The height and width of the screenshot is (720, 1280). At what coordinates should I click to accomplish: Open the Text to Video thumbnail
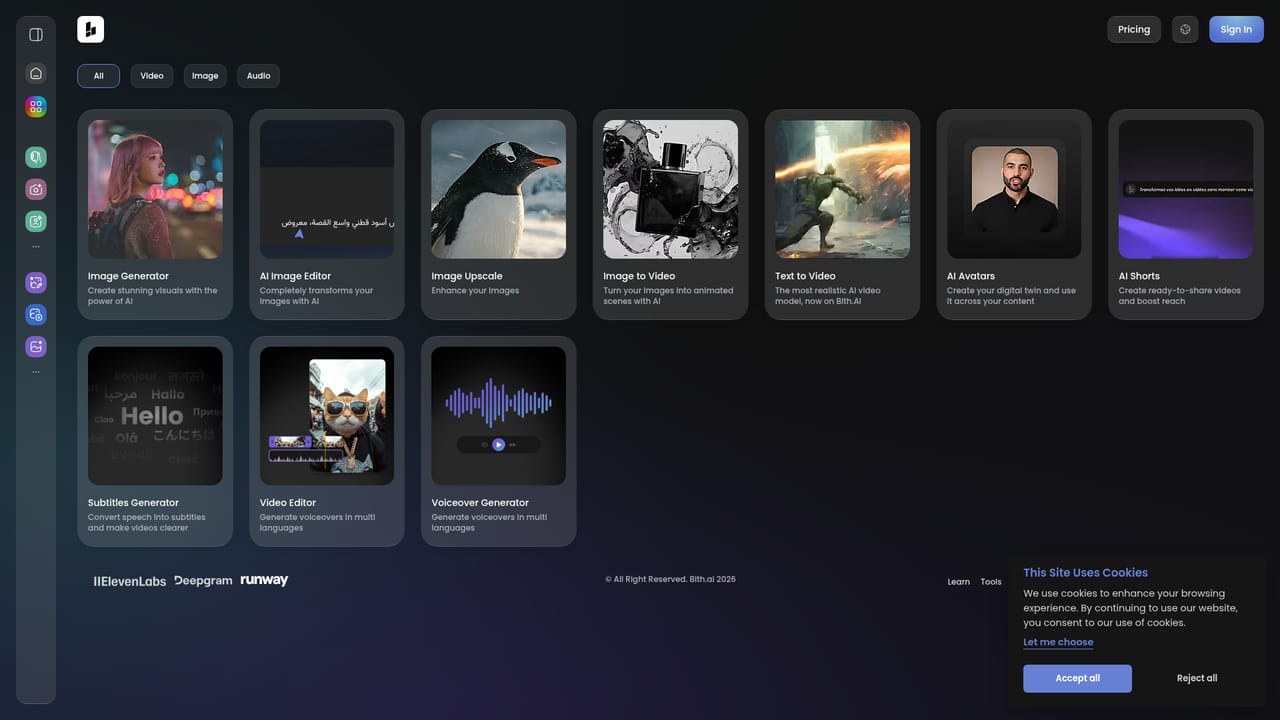tap(842, 189)
